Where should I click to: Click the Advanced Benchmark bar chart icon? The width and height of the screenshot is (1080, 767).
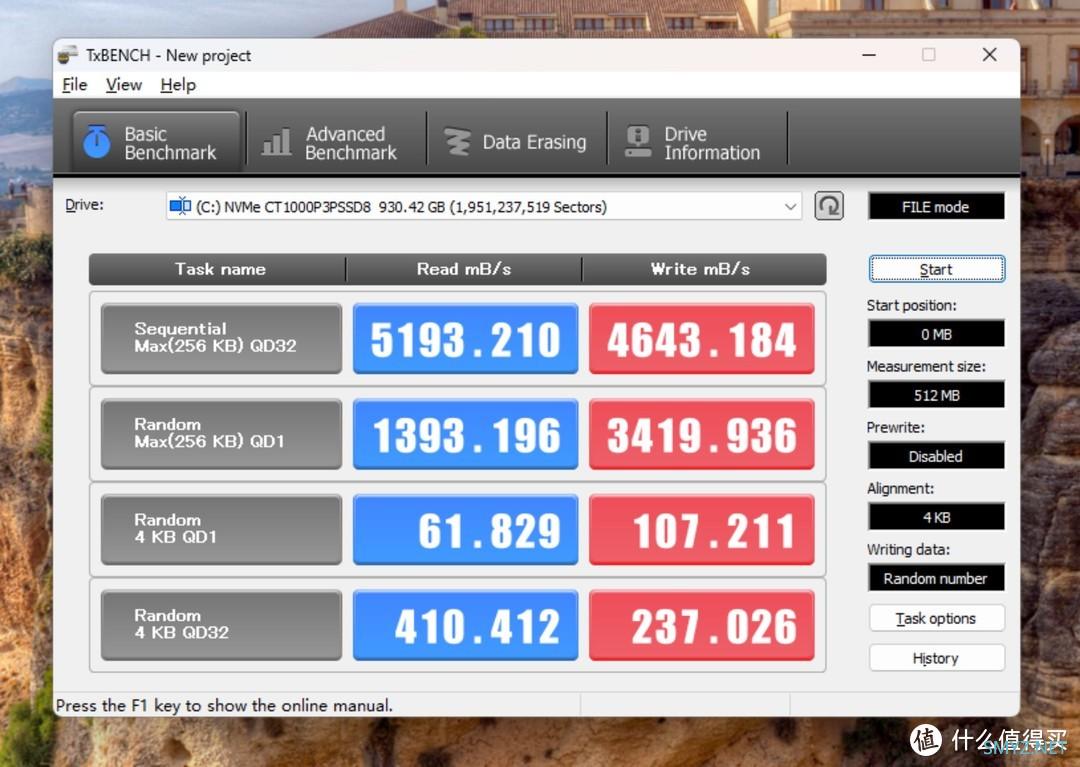pos(276,142)
